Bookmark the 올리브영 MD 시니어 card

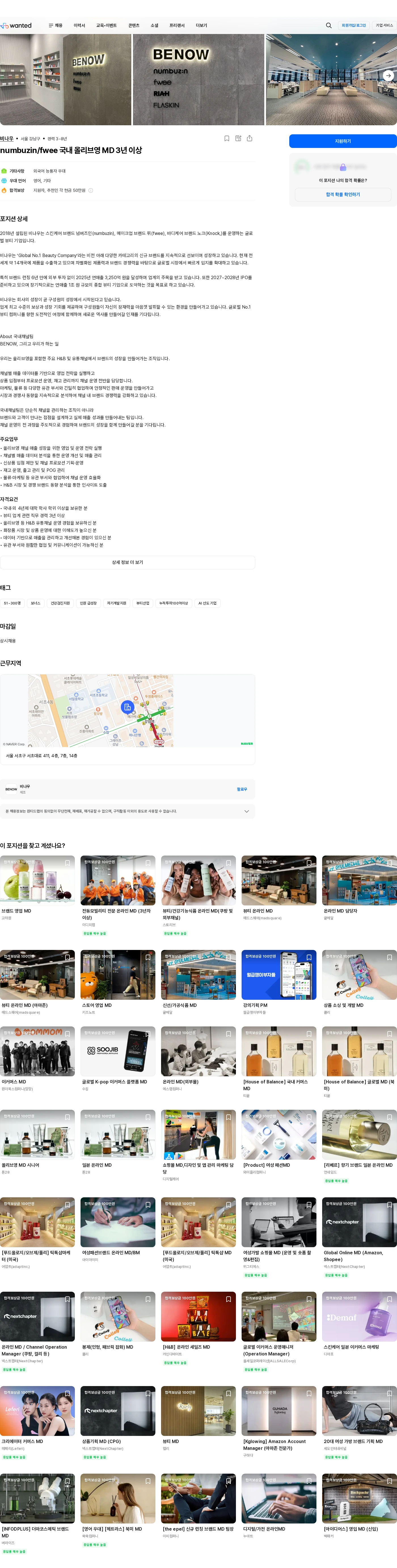tap(67, 1118)
